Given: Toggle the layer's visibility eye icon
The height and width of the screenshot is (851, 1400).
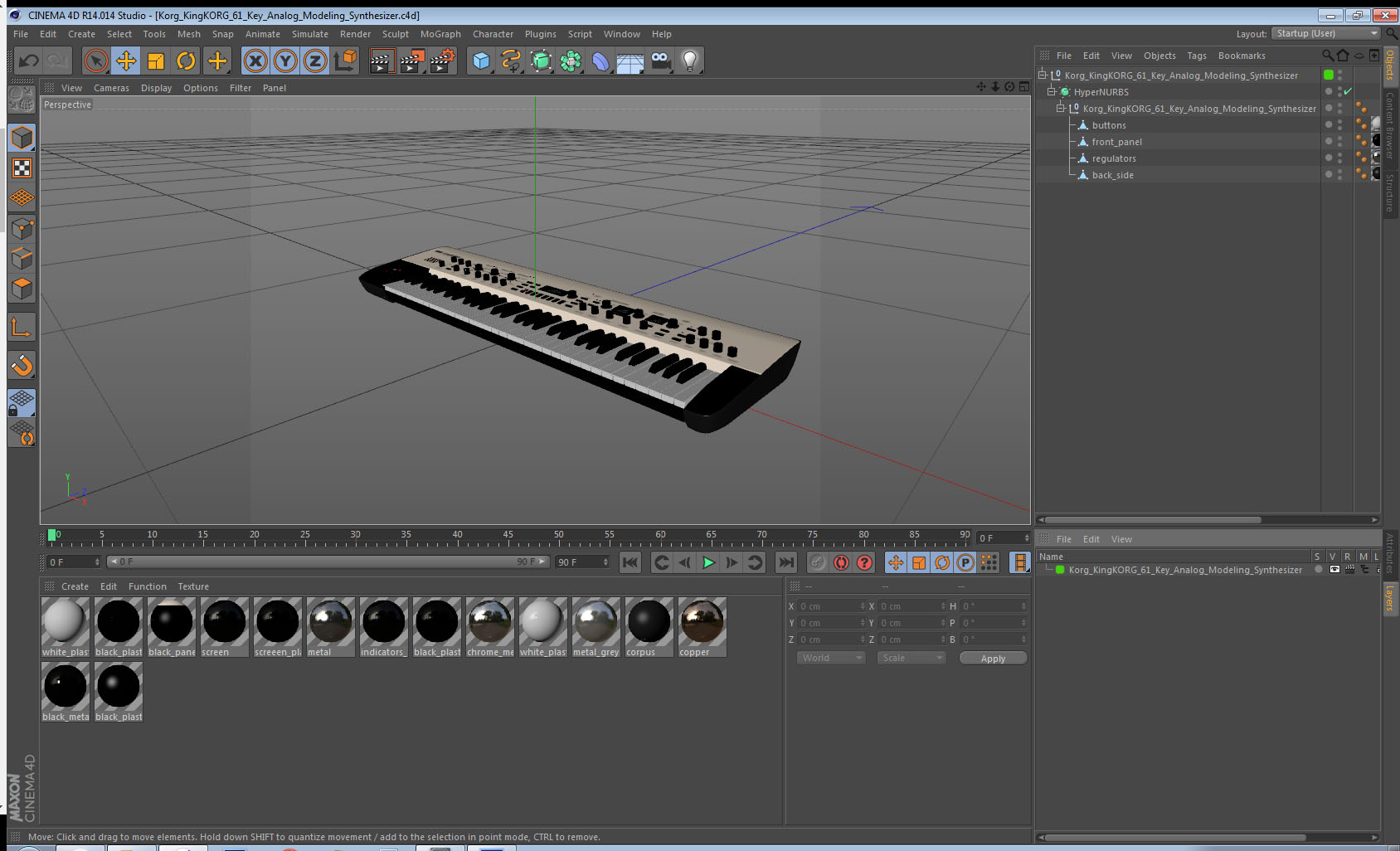Looking at the screenshot, I should point(1334,570).
